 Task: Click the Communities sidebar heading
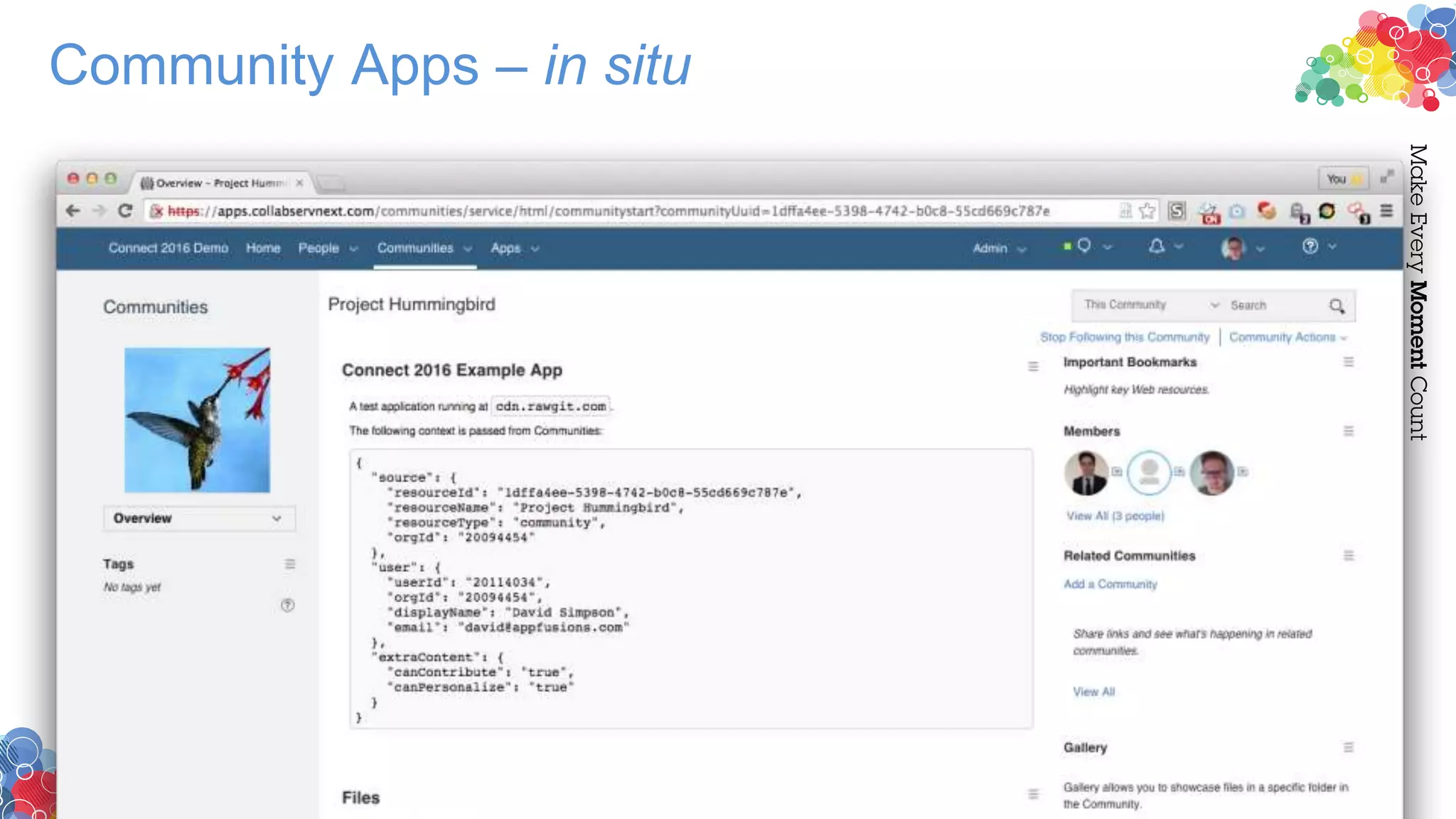156,307
